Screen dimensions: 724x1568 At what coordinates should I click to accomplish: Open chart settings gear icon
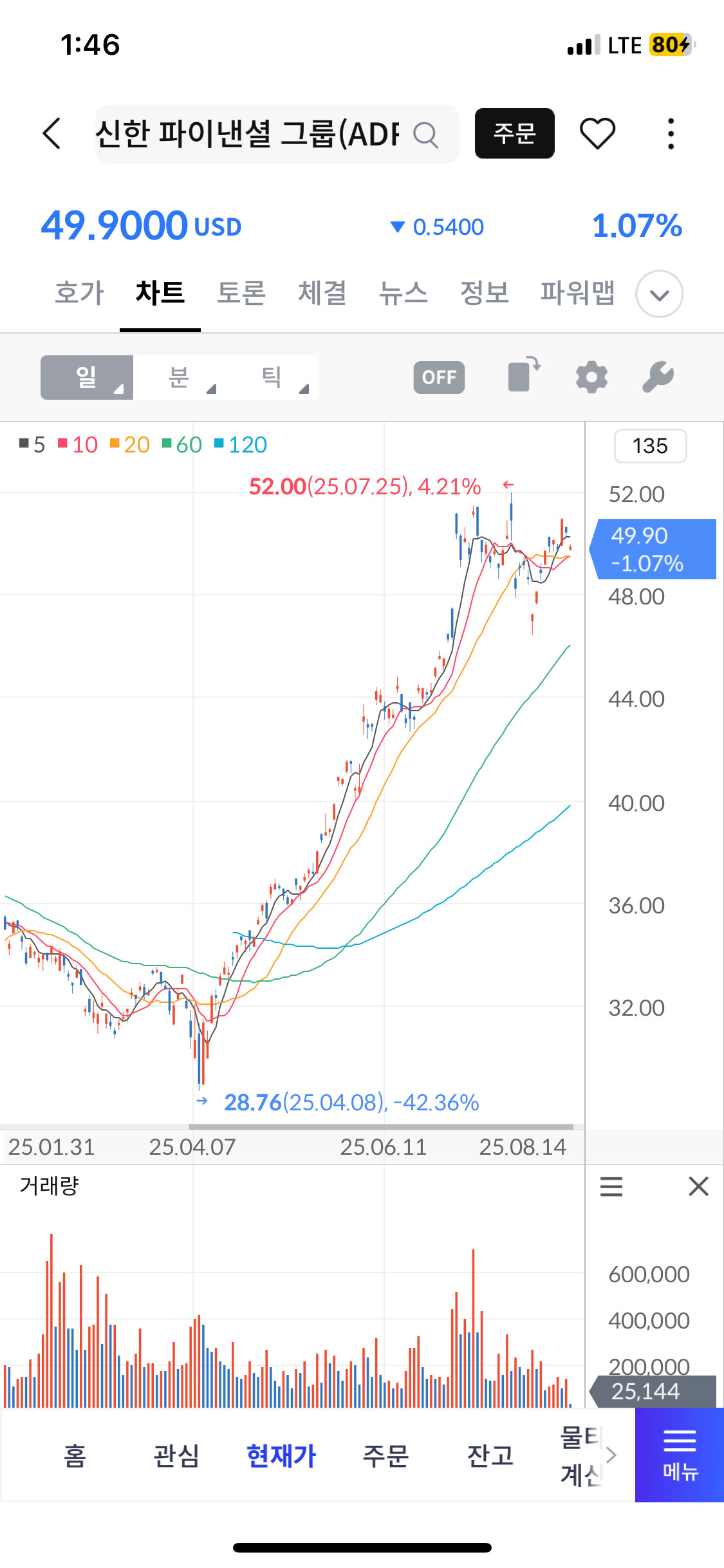coord(591,377)
